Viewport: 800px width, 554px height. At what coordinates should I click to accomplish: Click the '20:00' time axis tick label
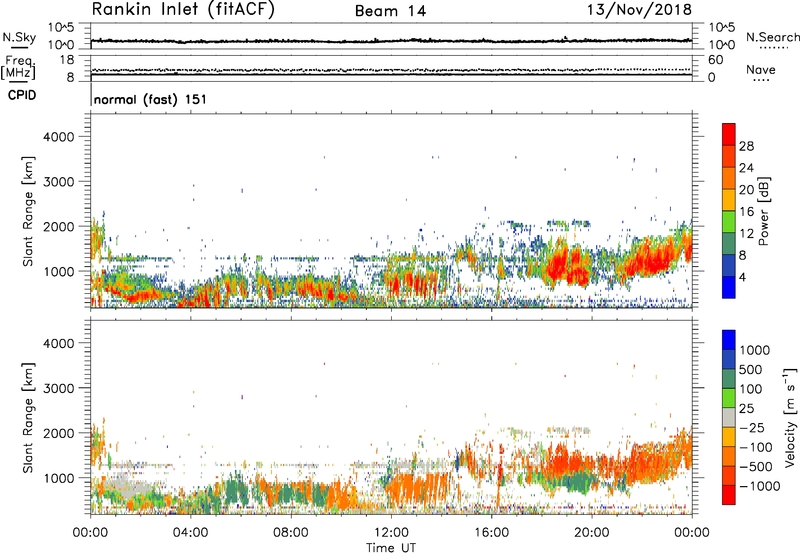592,533
